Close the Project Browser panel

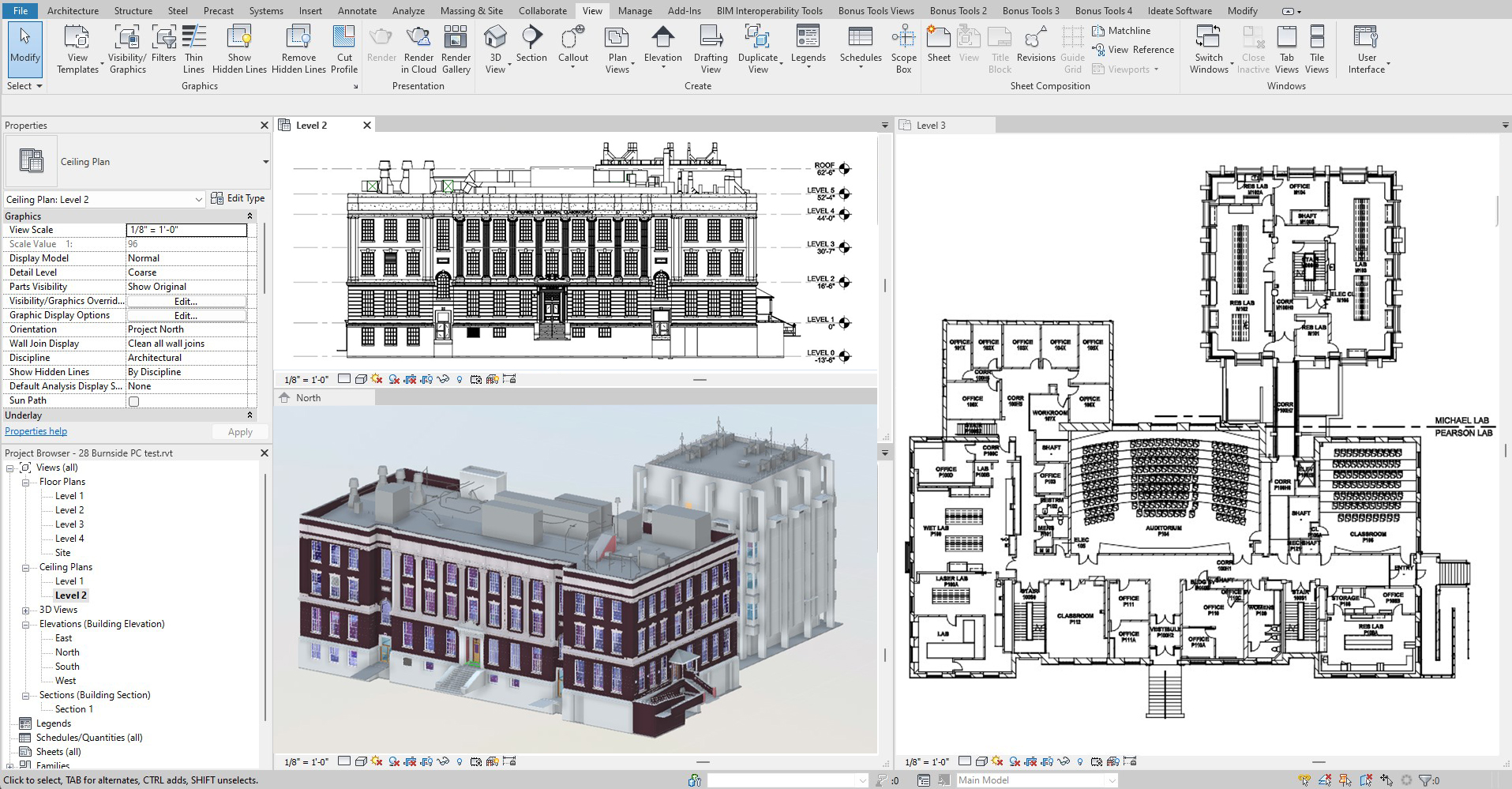(265, 453)
